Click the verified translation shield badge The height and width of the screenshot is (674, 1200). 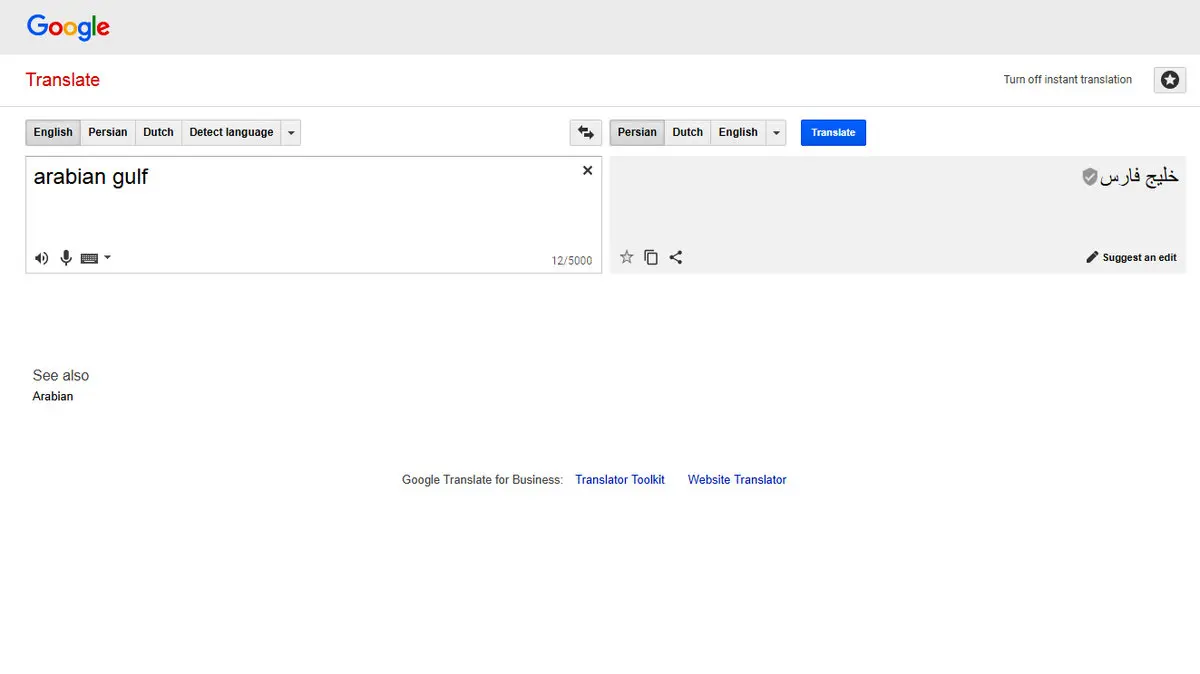coord(1090,177)
